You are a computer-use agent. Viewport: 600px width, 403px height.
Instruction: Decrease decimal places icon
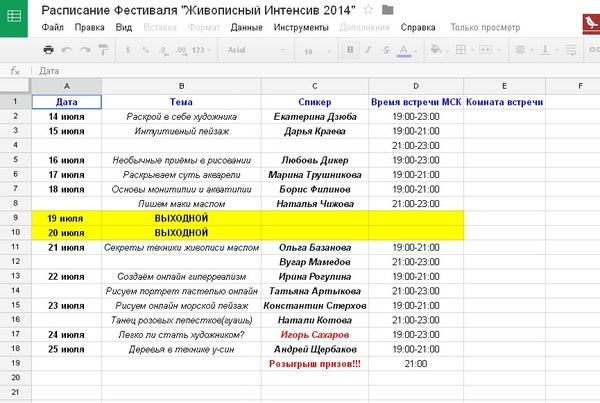click(x=164, y=51)
